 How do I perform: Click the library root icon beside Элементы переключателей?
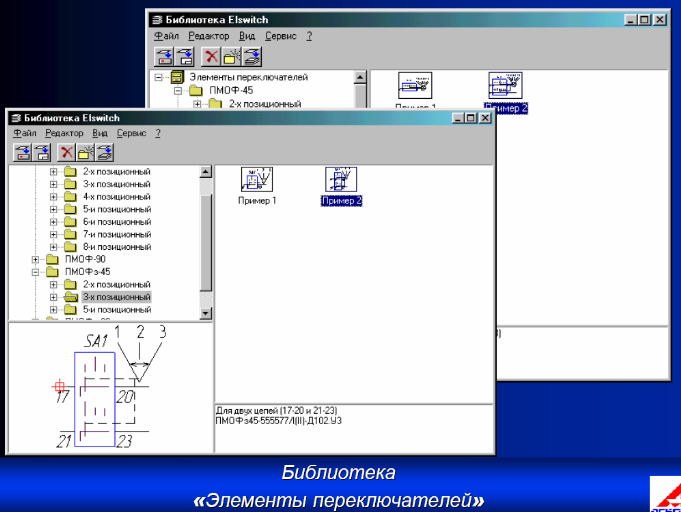(x=177, y=77)
